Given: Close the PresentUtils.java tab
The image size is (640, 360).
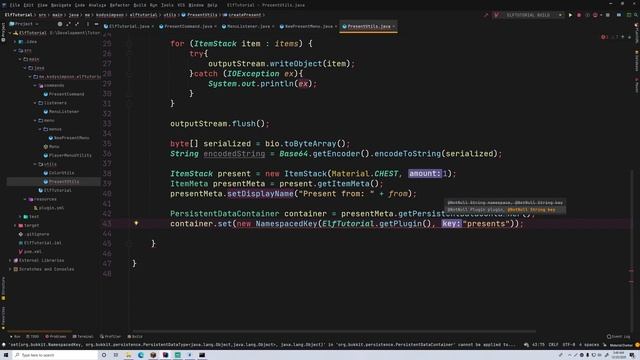Looking at the screenshot, I should (393, 27).
